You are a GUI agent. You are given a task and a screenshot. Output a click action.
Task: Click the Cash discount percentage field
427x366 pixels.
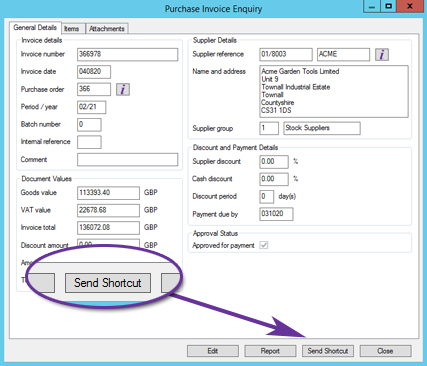pyautogui.click(x=274, y=179)
